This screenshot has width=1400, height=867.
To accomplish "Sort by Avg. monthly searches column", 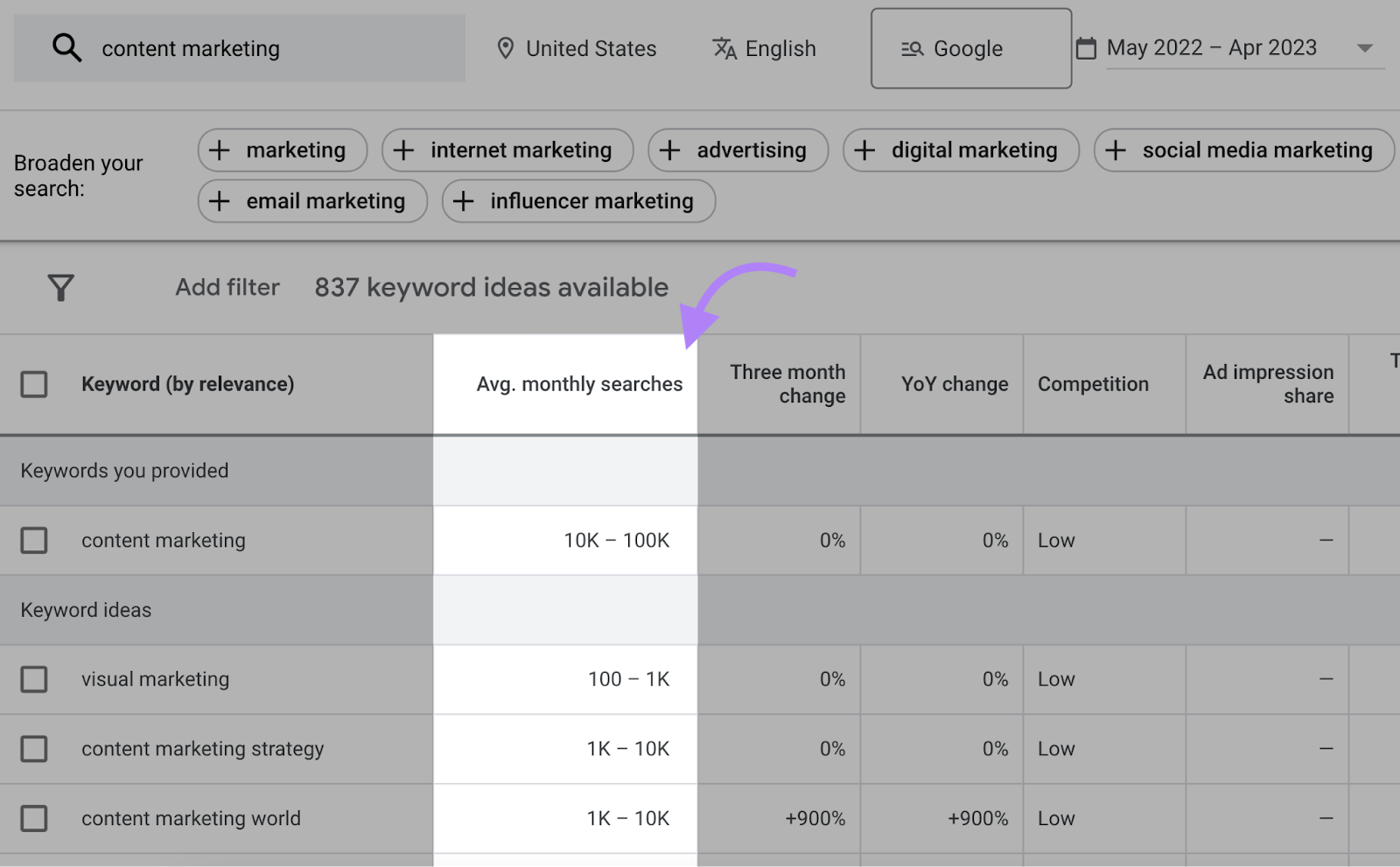I will [x=579, y=384].
